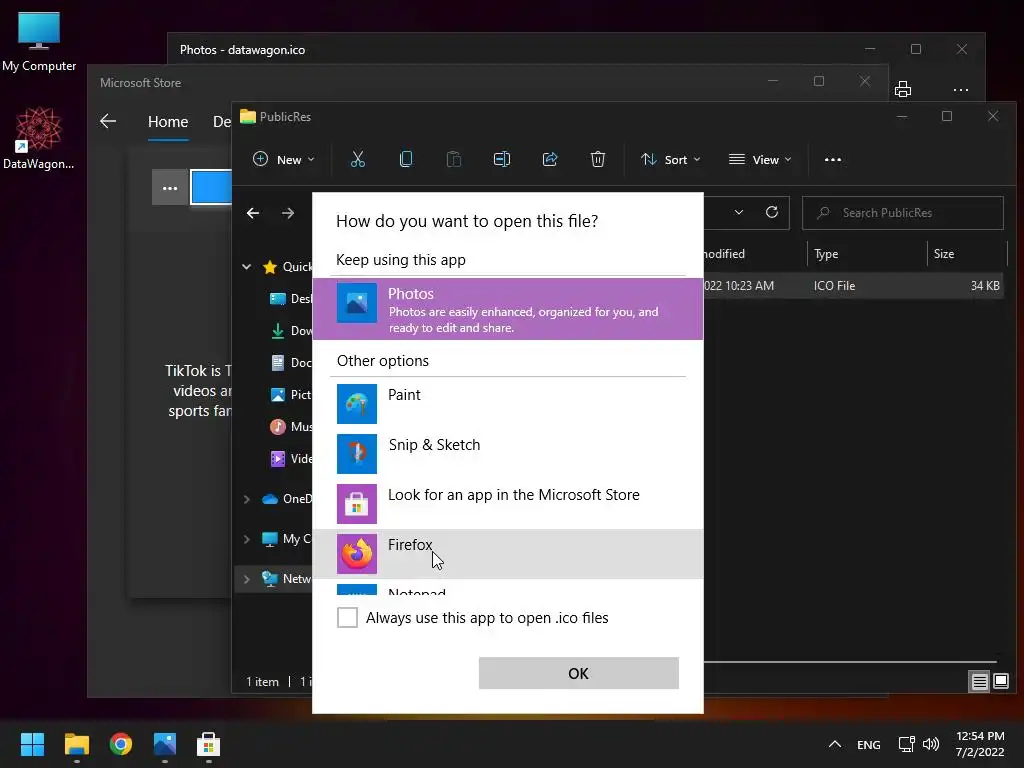
Task: Open the Sort dropdown menu
Action: tap(670, 159)
